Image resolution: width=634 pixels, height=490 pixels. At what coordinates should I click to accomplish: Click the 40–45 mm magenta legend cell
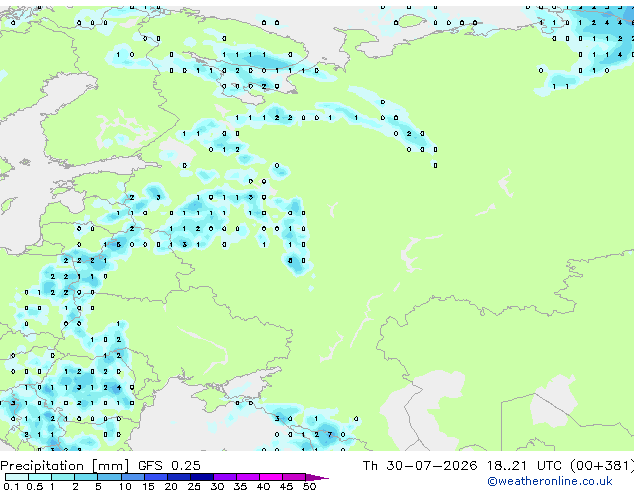click(271, 477)
